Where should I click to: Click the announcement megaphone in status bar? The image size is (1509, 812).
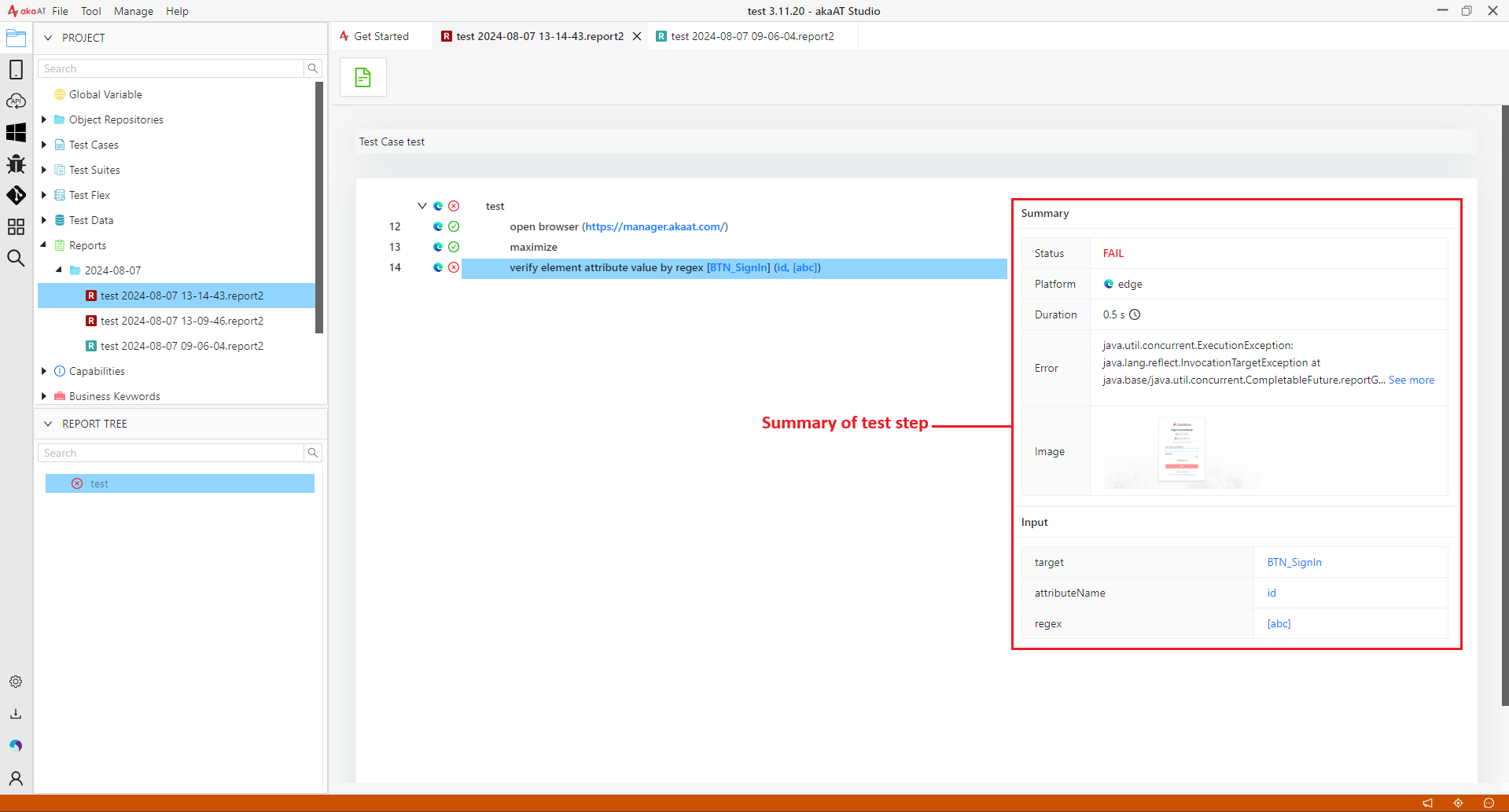[1427, 803]
